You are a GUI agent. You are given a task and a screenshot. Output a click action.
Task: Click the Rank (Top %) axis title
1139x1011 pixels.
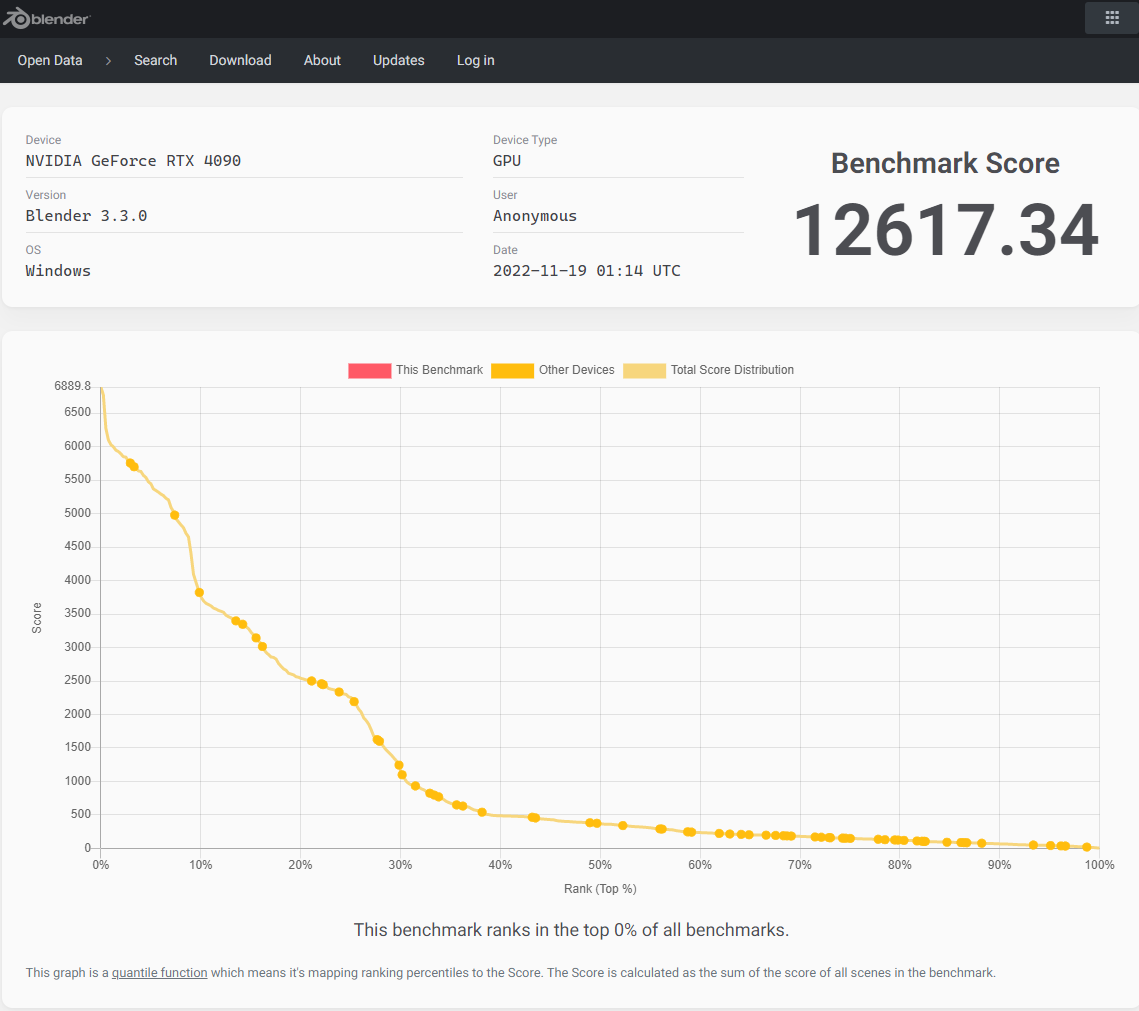(600, 889)
